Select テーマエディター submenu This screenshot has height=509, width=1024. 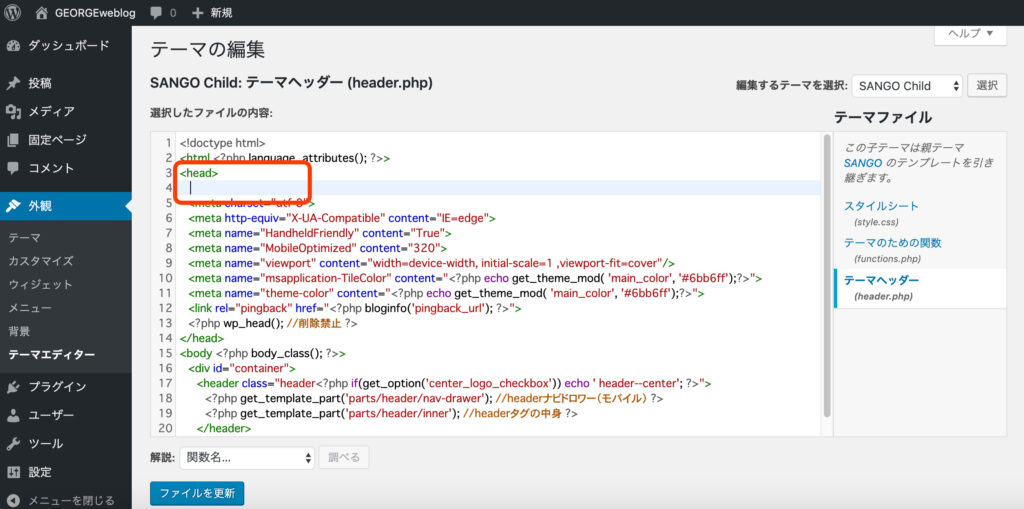click(52, 355)
